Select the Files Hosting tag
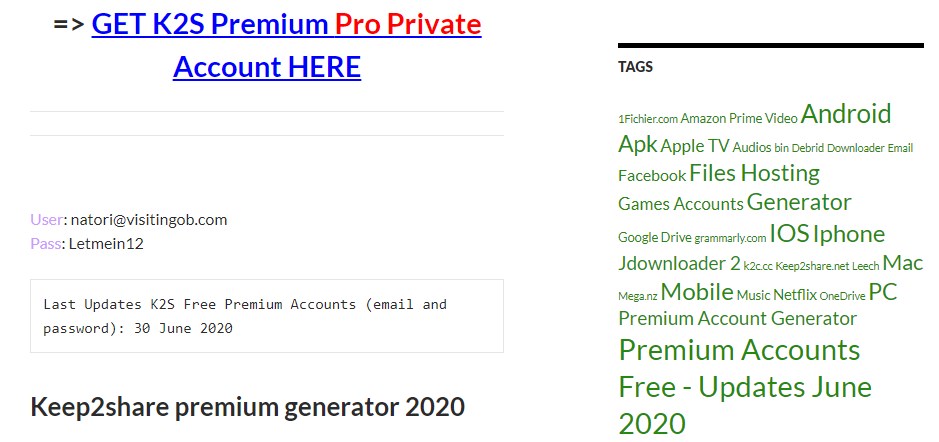 755,173
